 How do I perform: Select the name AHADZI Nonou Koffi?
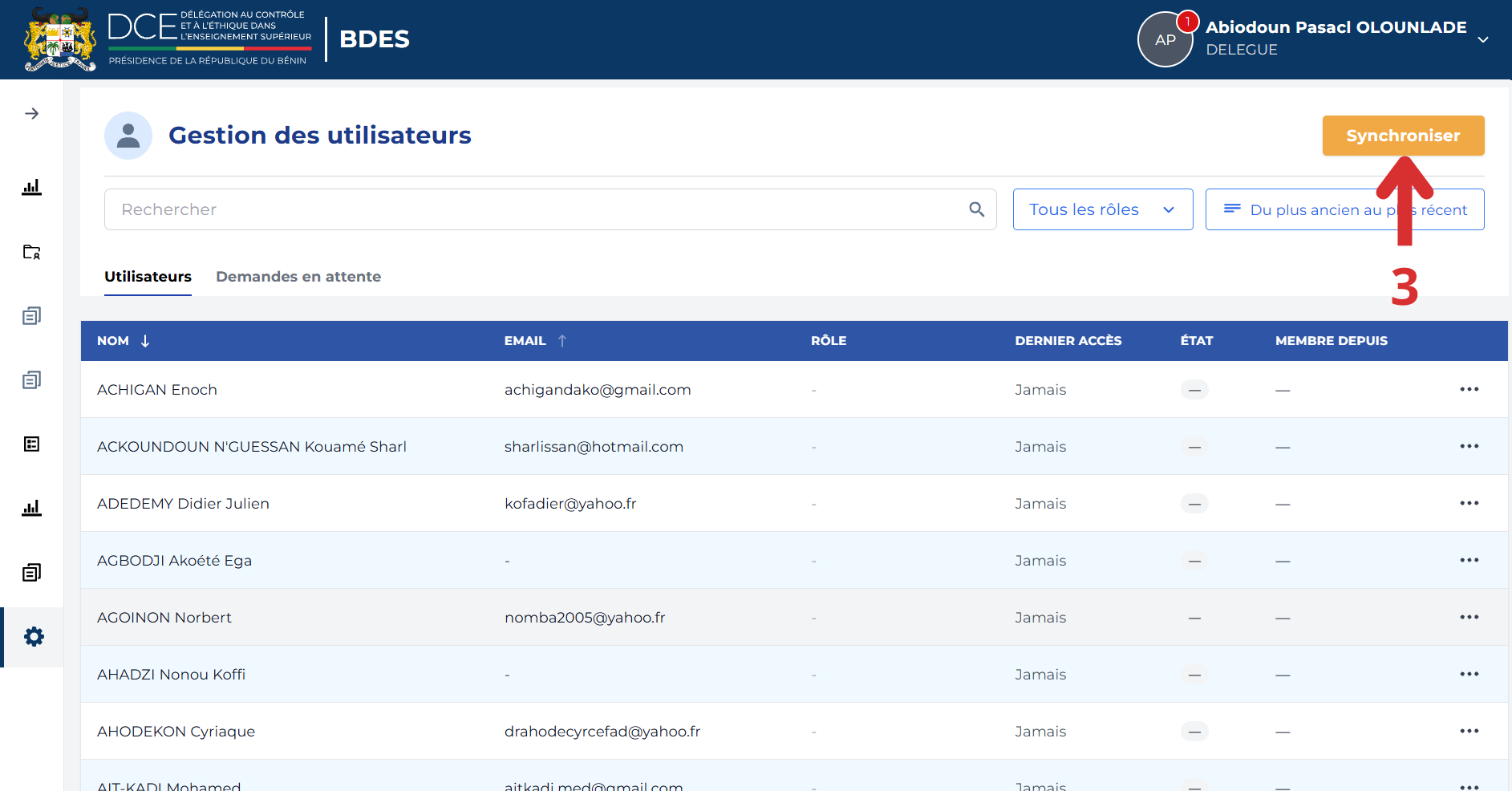(171, 675)
